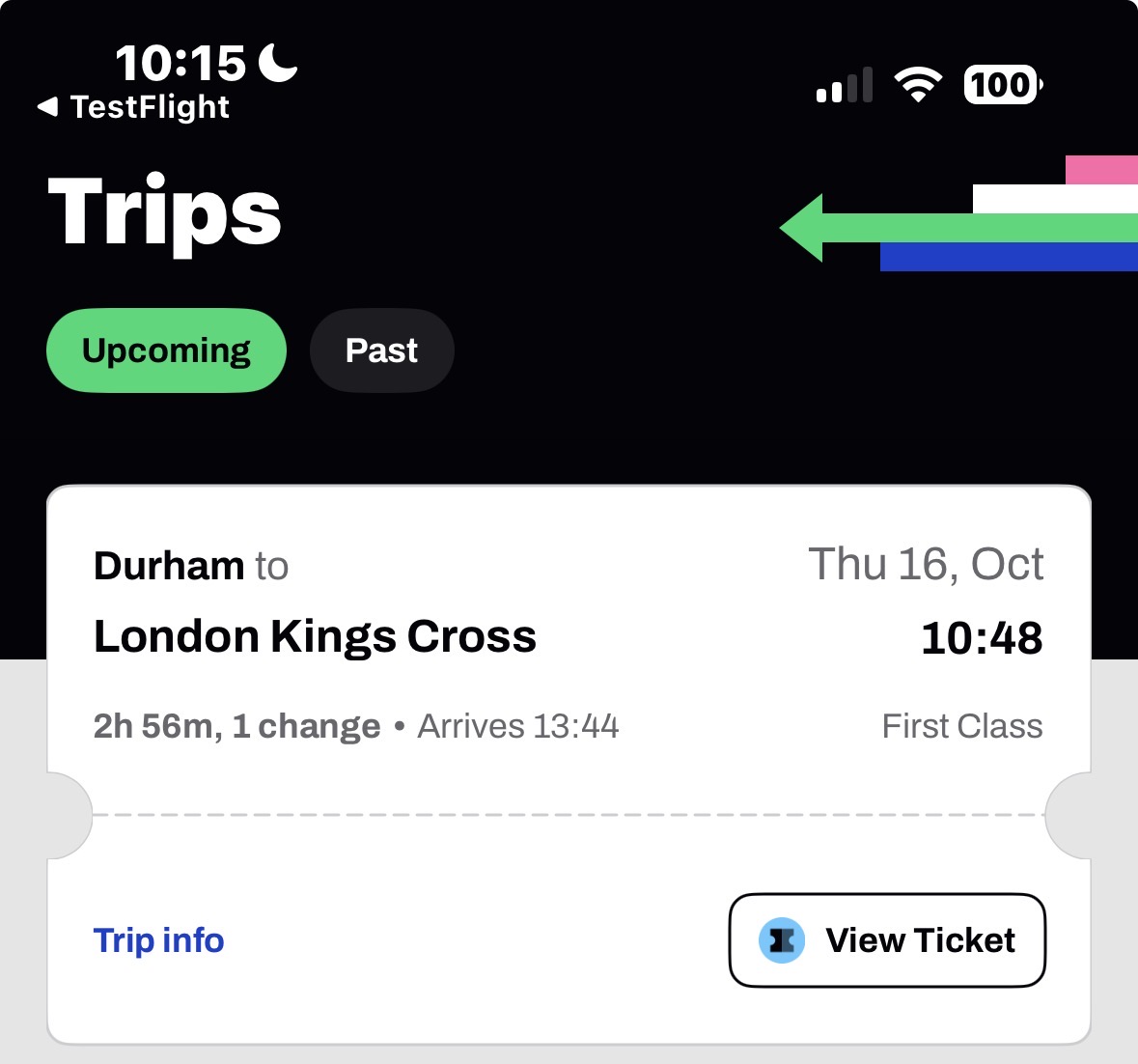Select the Upcoming trips tab
The height and width of the screenshot is (1064, 1138).
pos(166,350)
